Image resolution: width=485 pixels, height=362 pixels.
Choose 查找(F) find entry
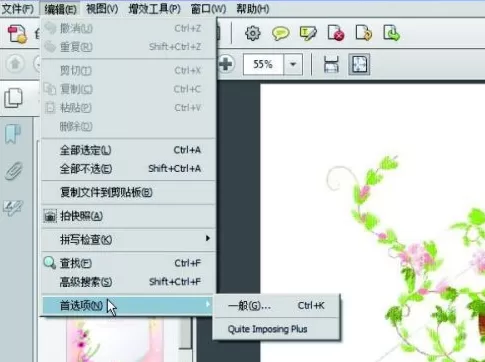(129, 263)
